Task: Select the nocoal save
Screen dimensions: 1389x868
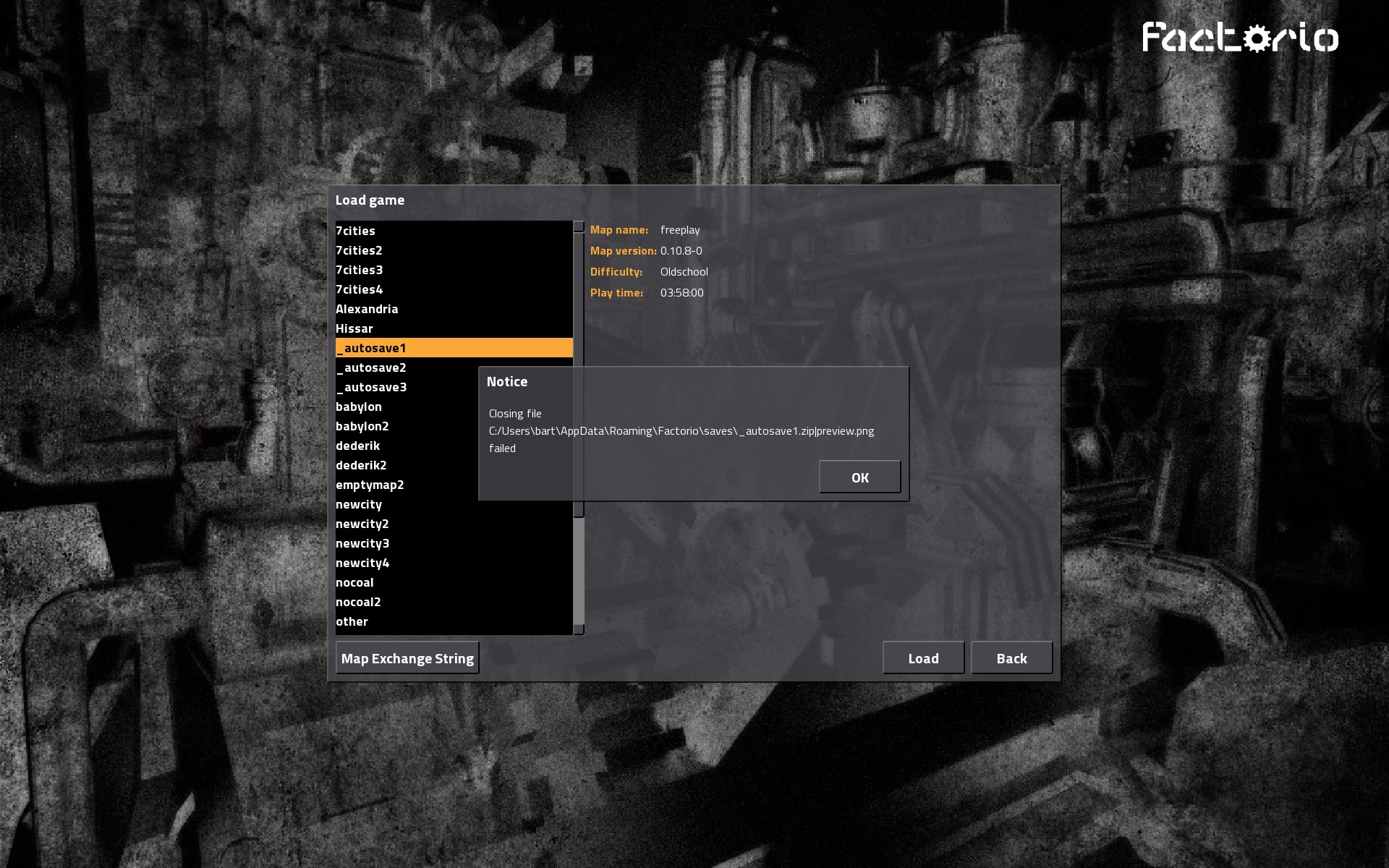Action: 454,582
